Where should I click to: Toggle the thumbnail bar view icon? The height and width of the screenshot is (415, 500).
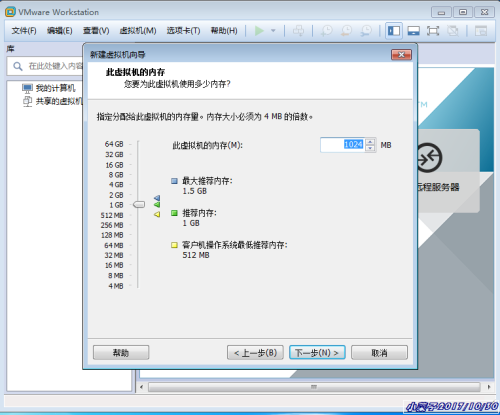point(413,31)
